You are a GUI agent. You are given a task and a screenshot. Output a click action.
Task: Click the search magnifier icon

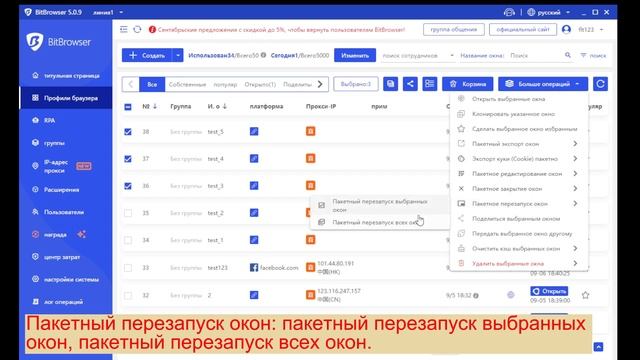click(568, 55)
